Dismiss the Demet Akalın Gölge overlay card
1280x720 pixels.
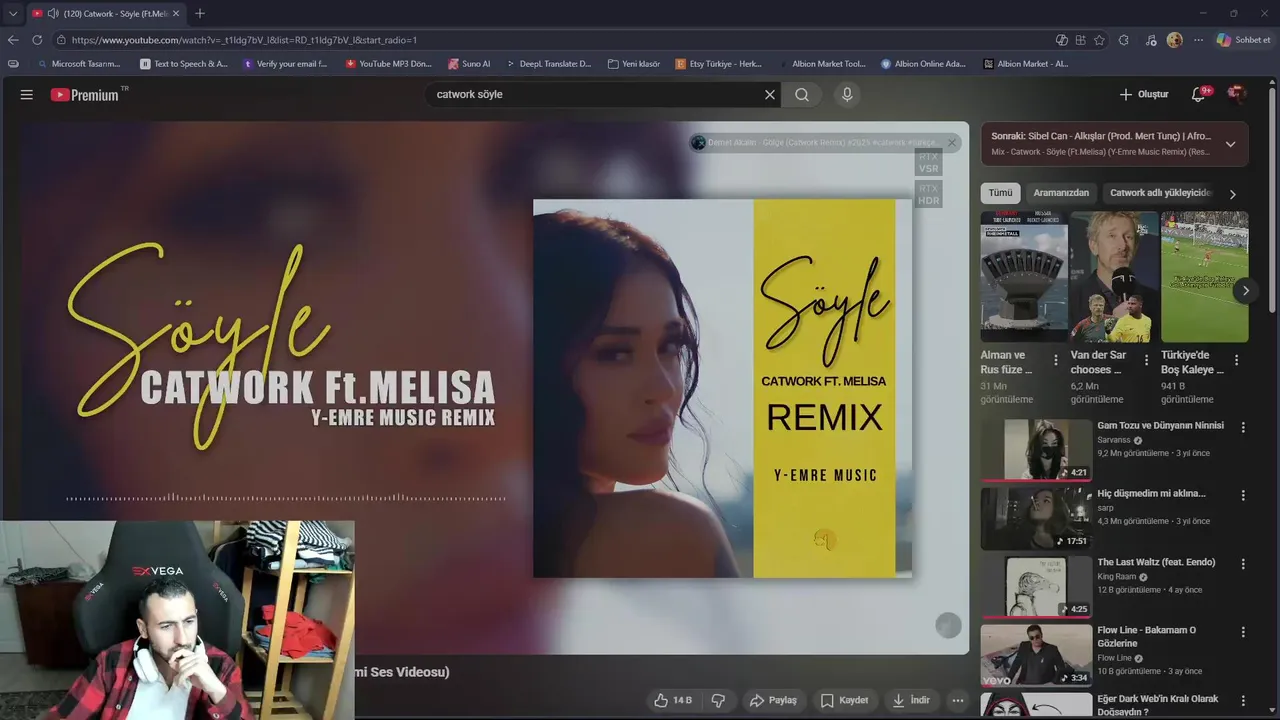[x=951, y=143]
